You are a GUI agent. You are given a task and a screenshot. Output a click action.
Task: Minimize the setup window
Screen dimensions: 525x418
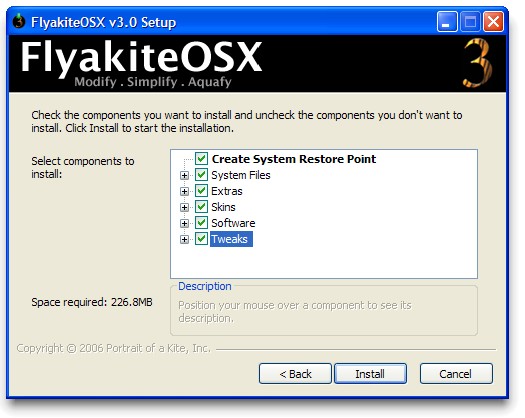[447, 22]
